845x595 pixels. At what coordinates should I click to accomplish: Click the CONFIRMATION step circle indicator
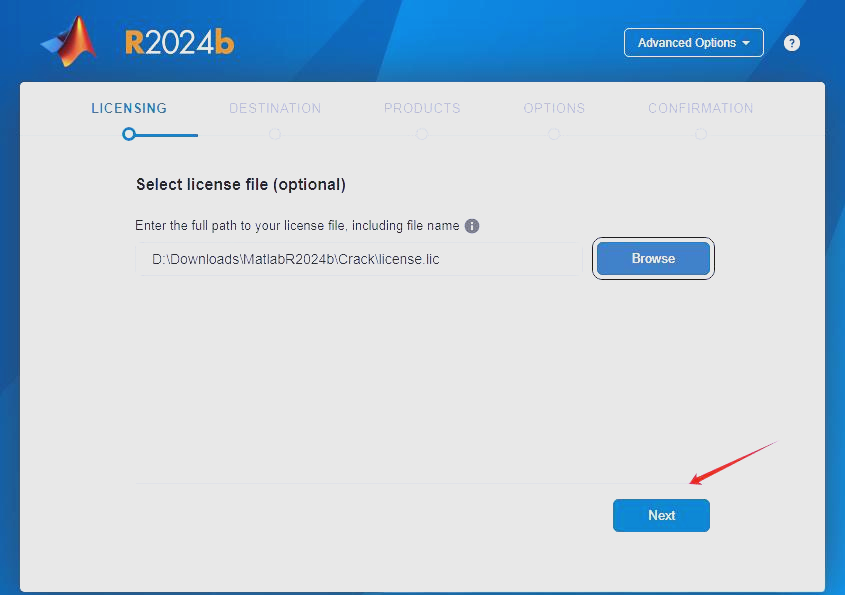700,133
